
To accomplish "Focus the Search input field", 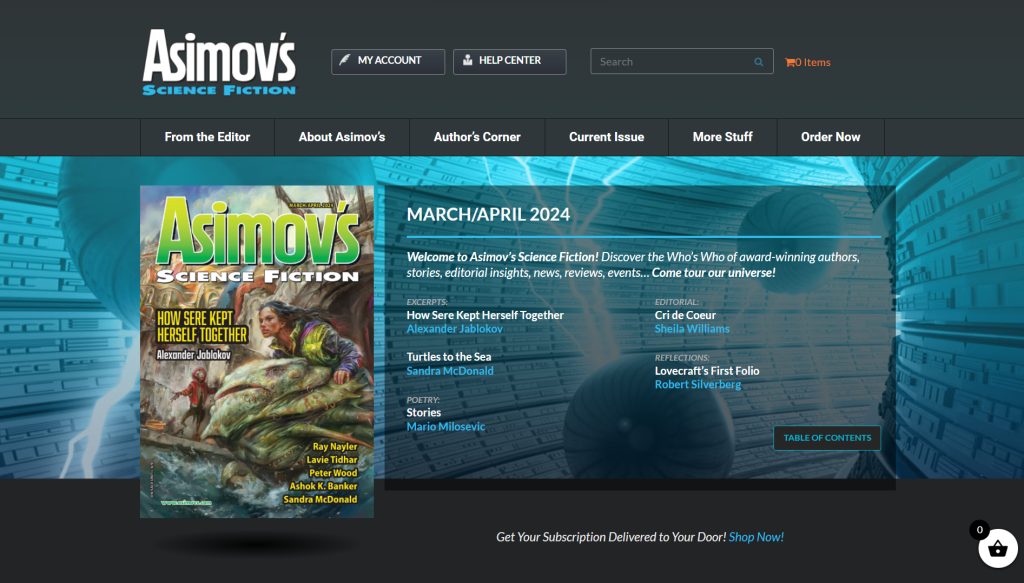I will [682, 61].
